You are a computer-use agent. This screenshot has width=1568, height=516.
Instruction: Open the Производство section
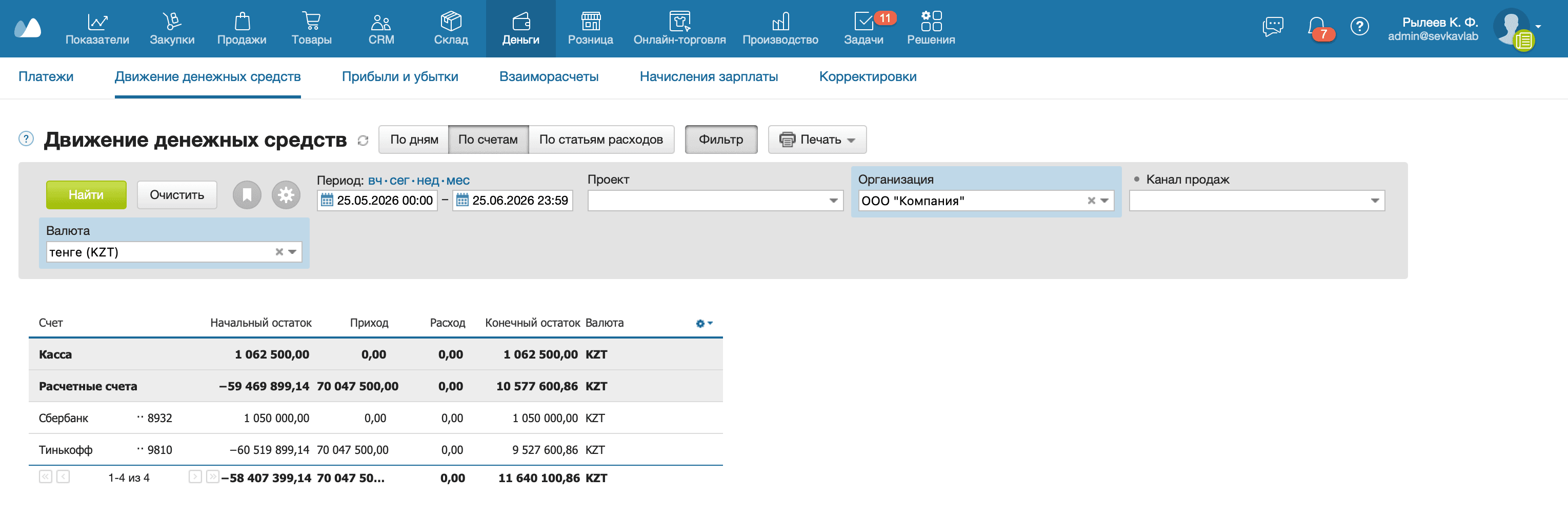(x=780, y=29)
